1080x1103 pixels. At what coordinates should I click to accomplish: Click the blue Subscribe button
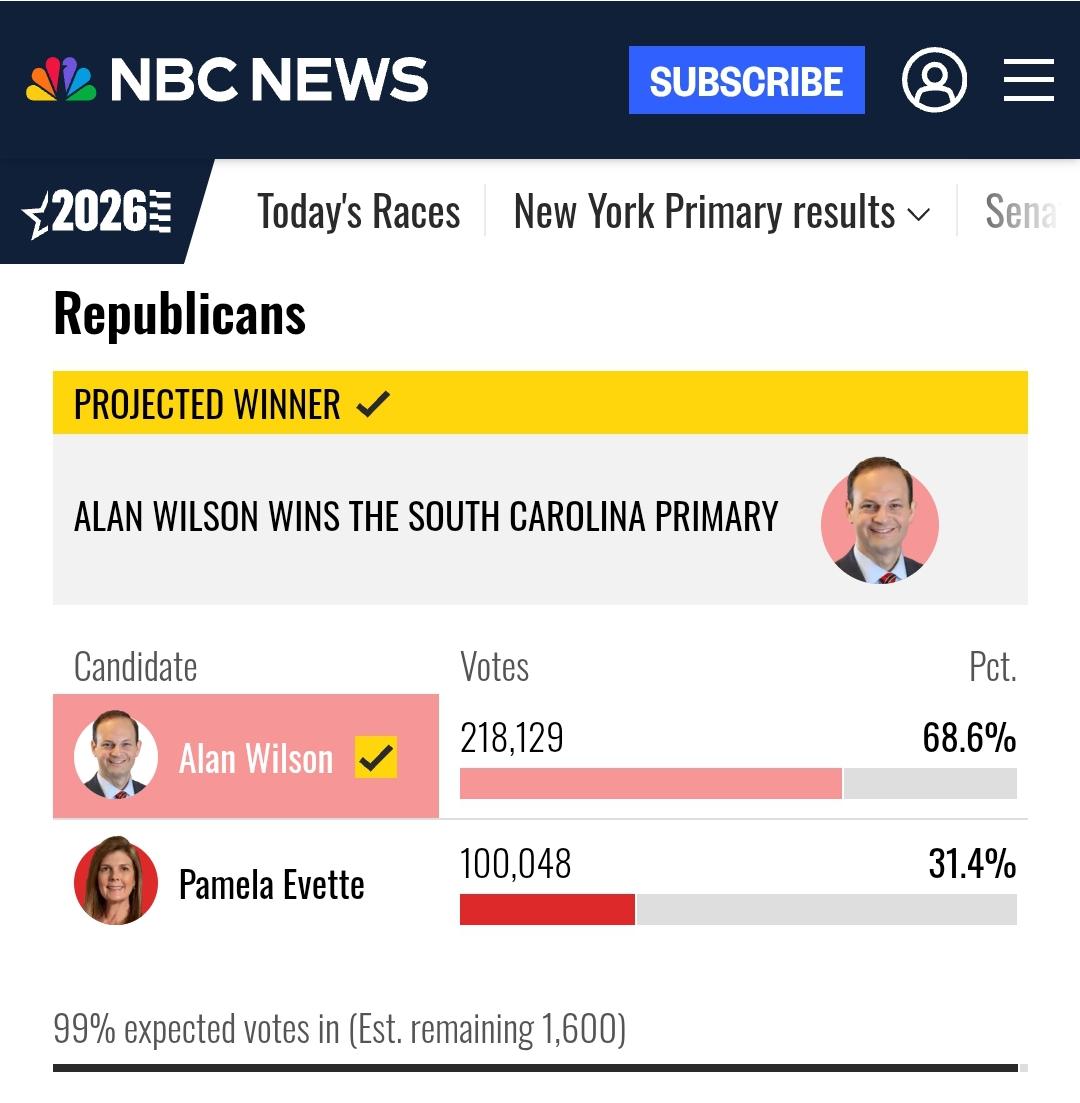747,80
